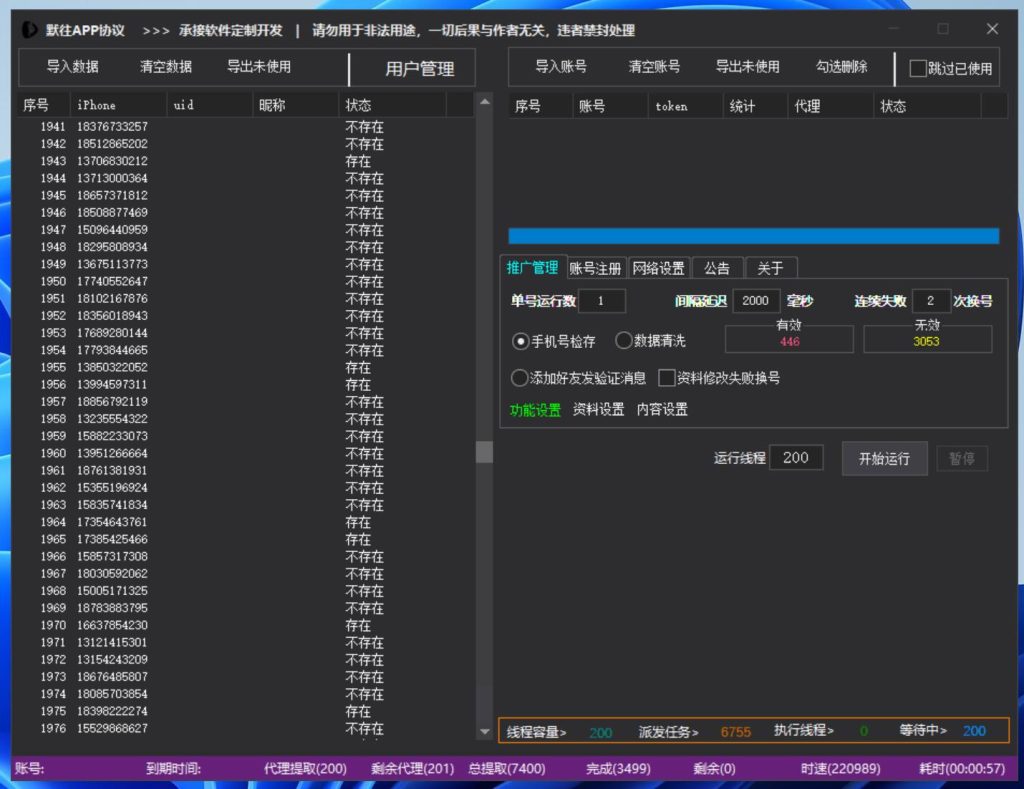
Task: Open the 公告 tab
Action: [x=717, y=268]
